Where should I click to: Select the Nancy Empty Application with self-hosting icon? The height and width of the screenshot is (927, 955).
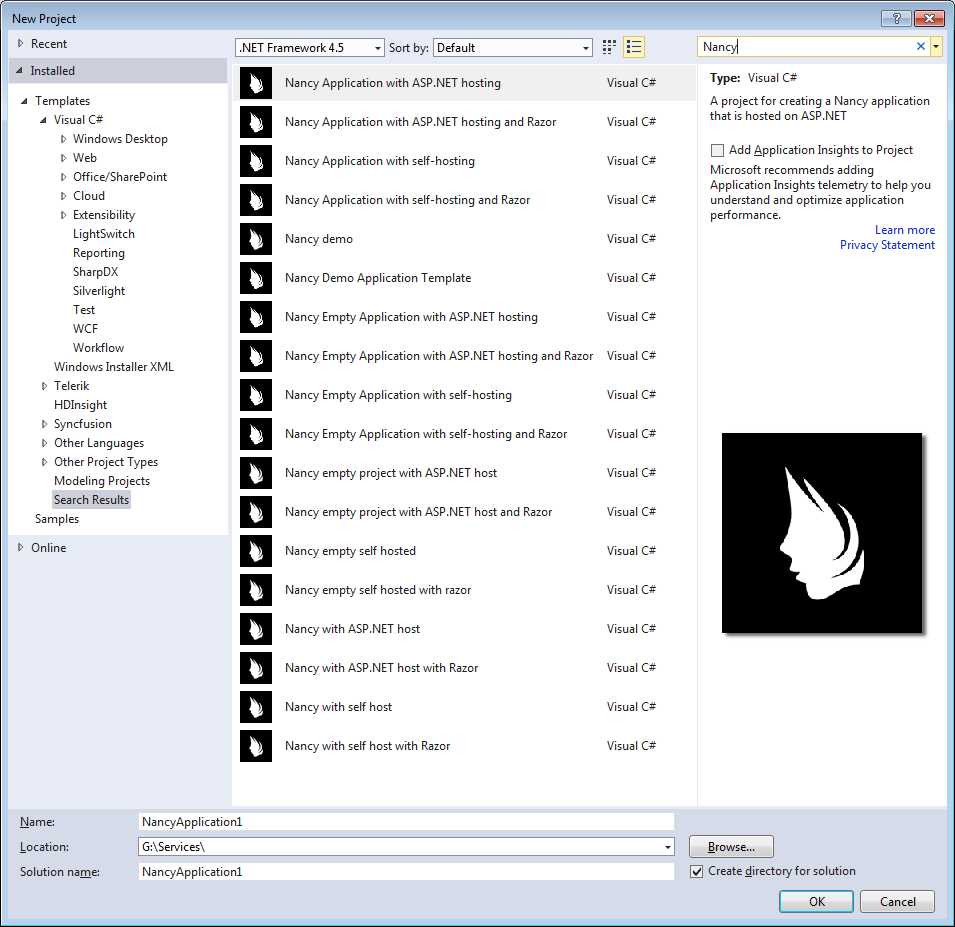click(x=255, y=395)
